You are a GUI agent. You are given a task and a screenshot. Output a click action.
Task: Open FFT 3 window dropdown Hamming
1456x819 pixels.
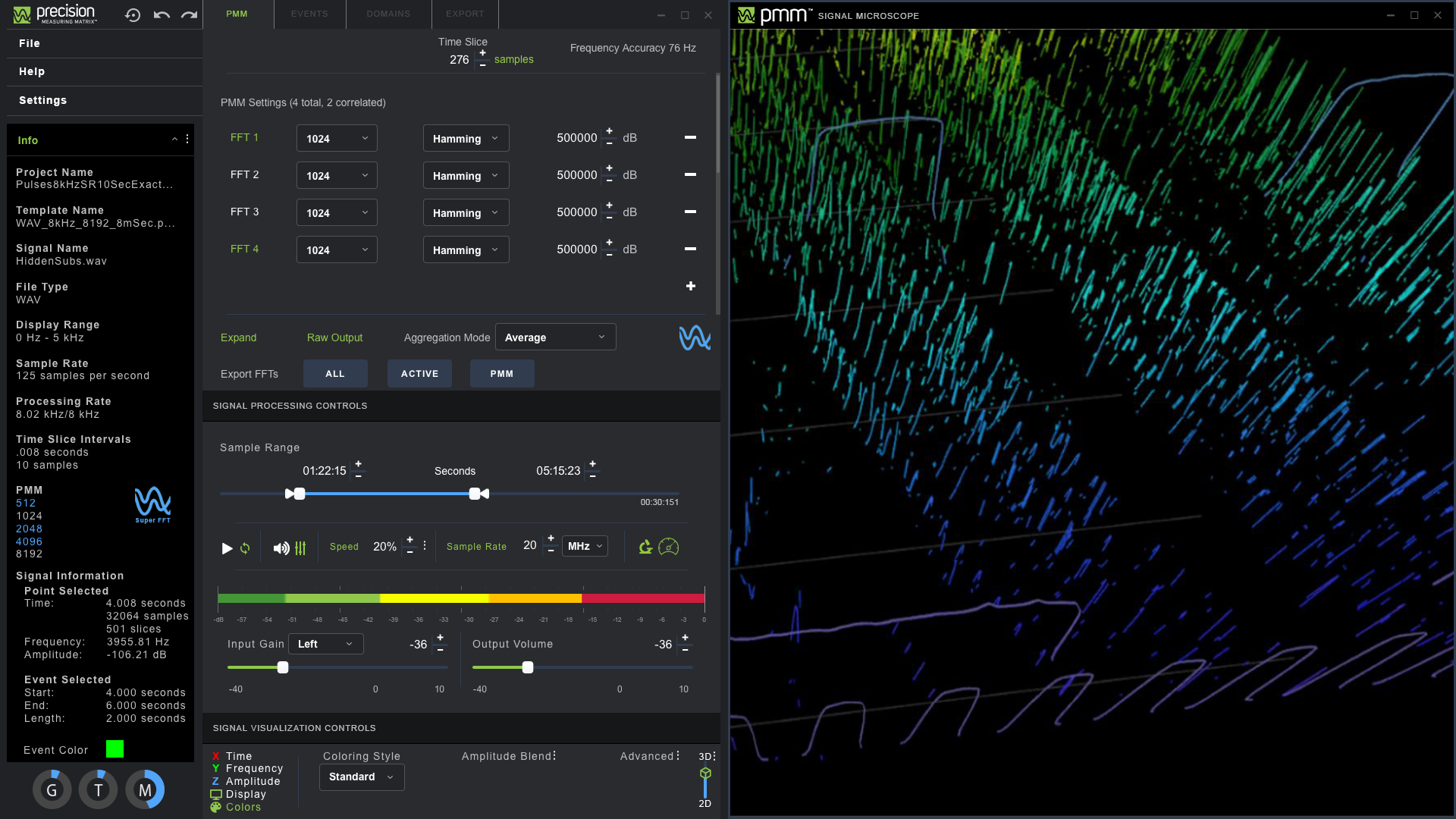[x=466, y=212]
